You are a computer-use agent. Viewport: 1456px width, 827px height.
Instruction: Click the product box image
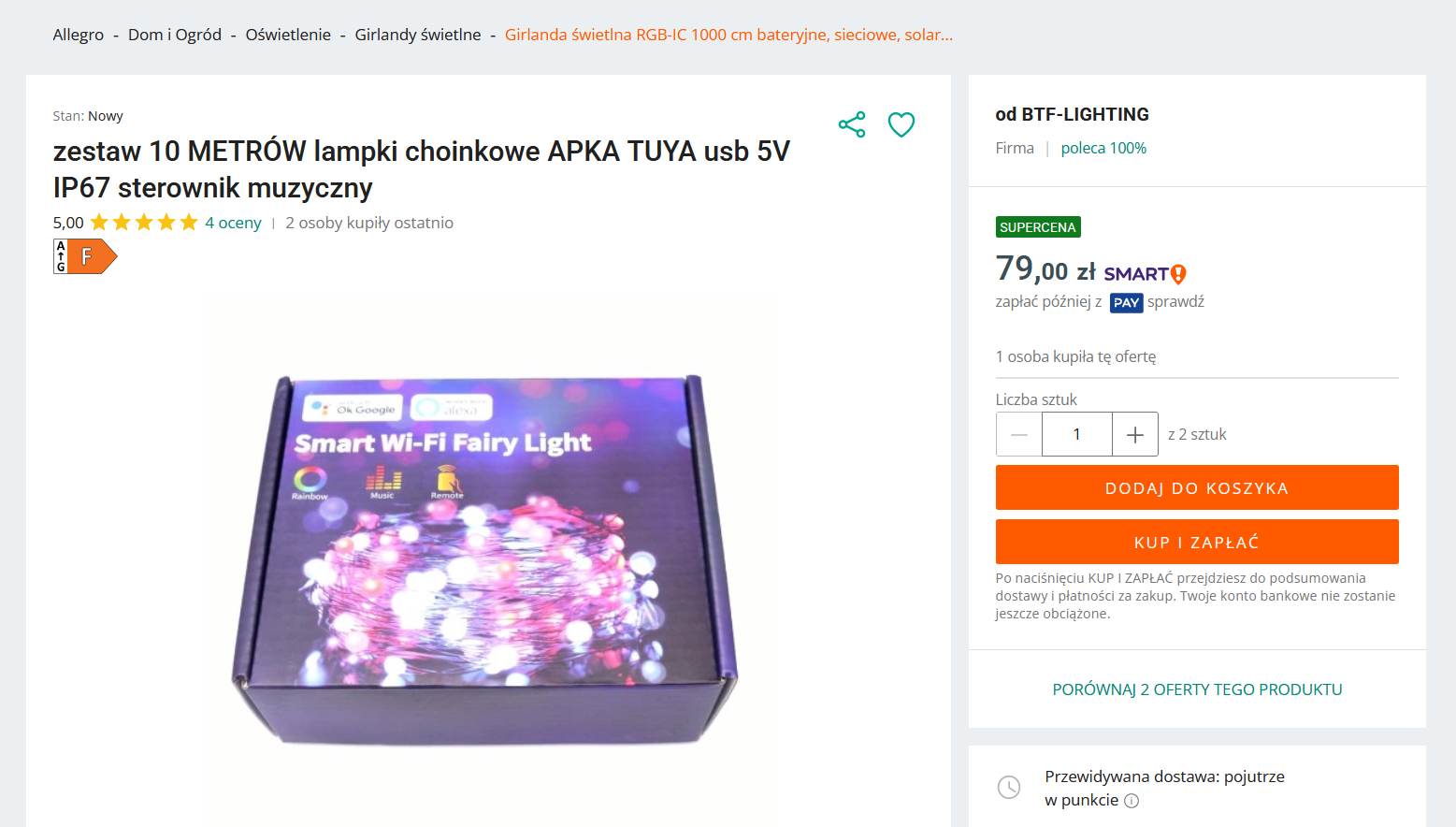(484, 559)
